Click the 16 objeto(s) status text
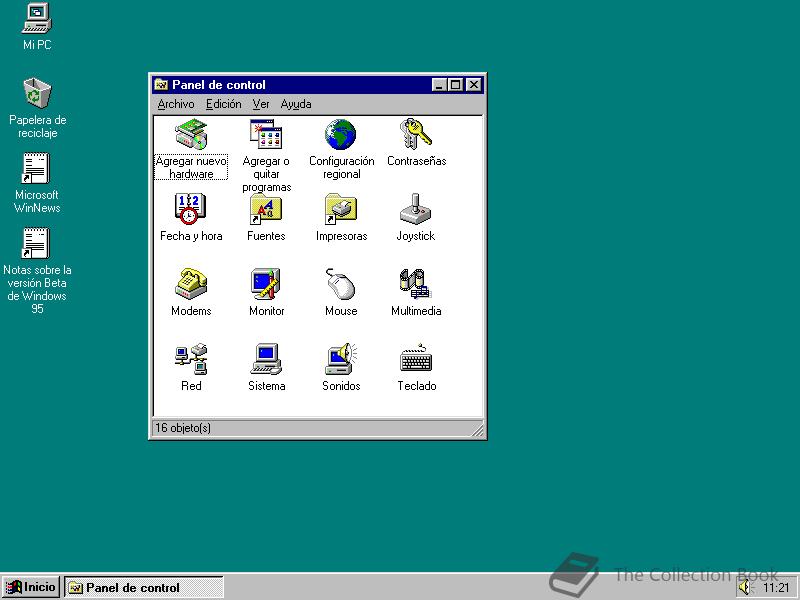This screenshot has height=600, width=800. pyautogui.click(x=183, y=428)
